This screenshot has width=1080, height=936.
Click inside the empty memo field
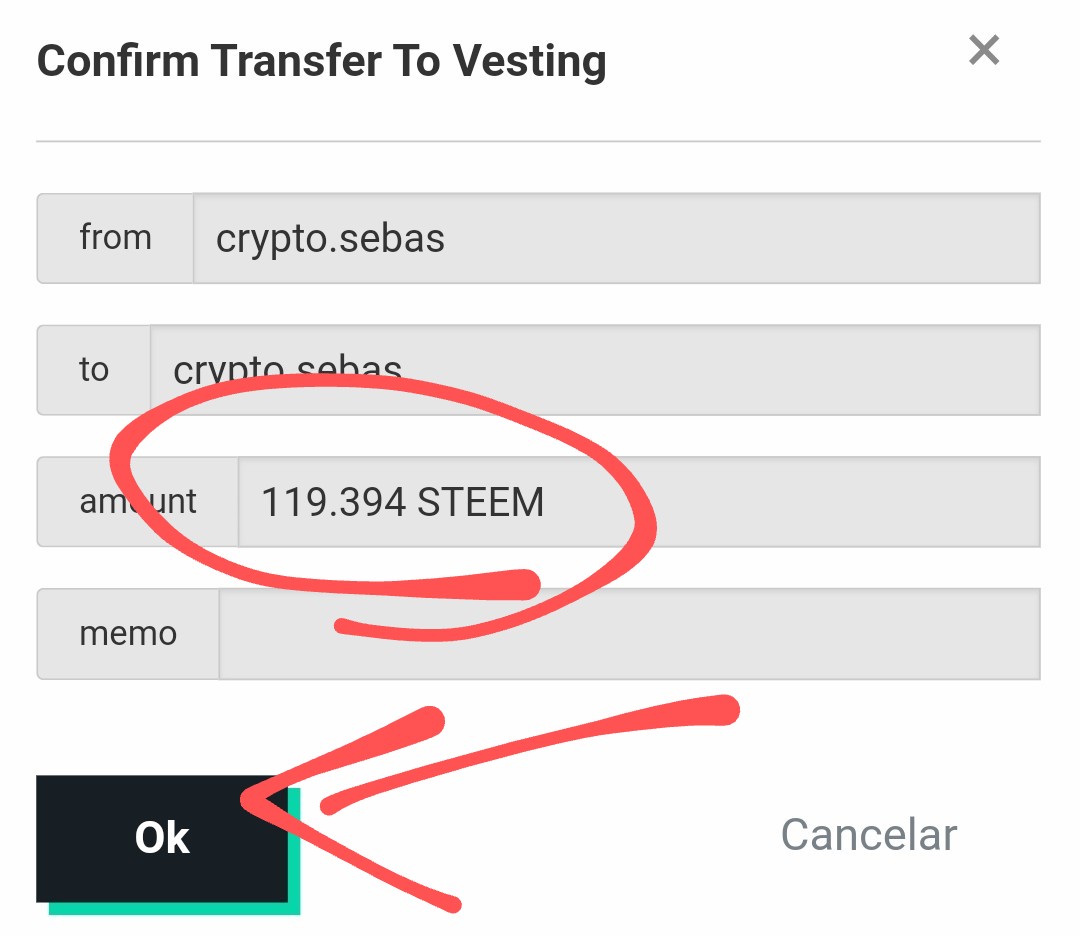pyautogui.click(x=628, y=634)
